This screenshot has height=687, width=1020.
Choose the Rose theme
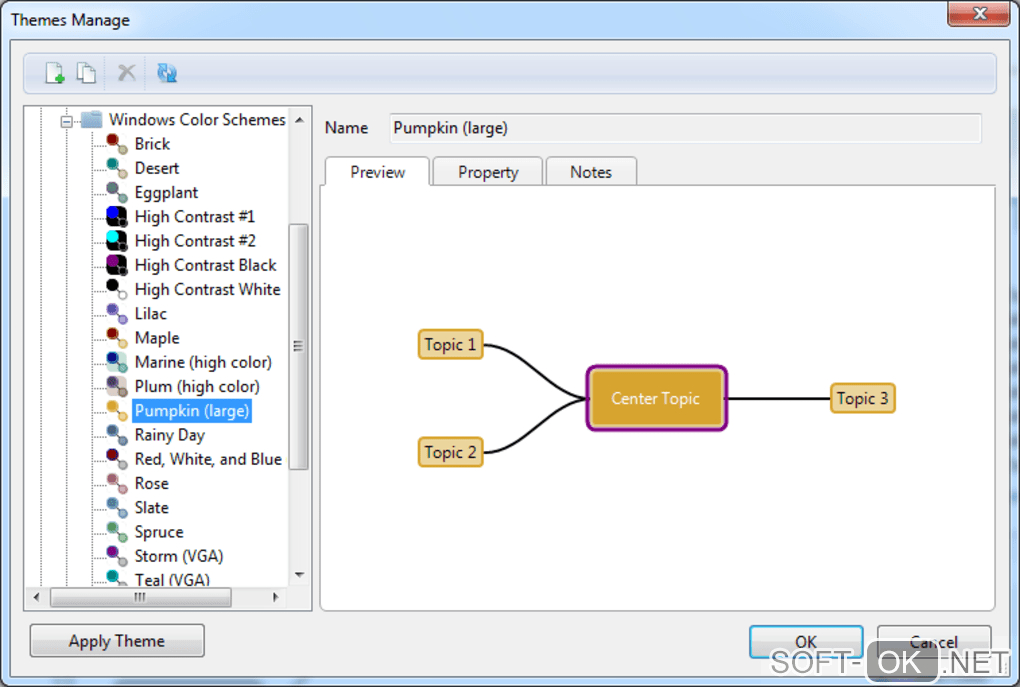click(152, 483)
